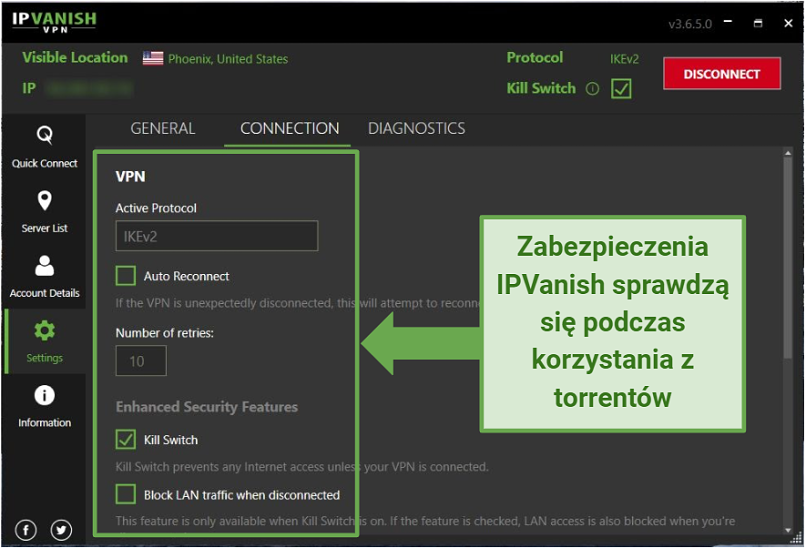The height and width of the screenshot is (548, 806).
Task: Minimize the IPVanish window
Action: coord(728,22)
